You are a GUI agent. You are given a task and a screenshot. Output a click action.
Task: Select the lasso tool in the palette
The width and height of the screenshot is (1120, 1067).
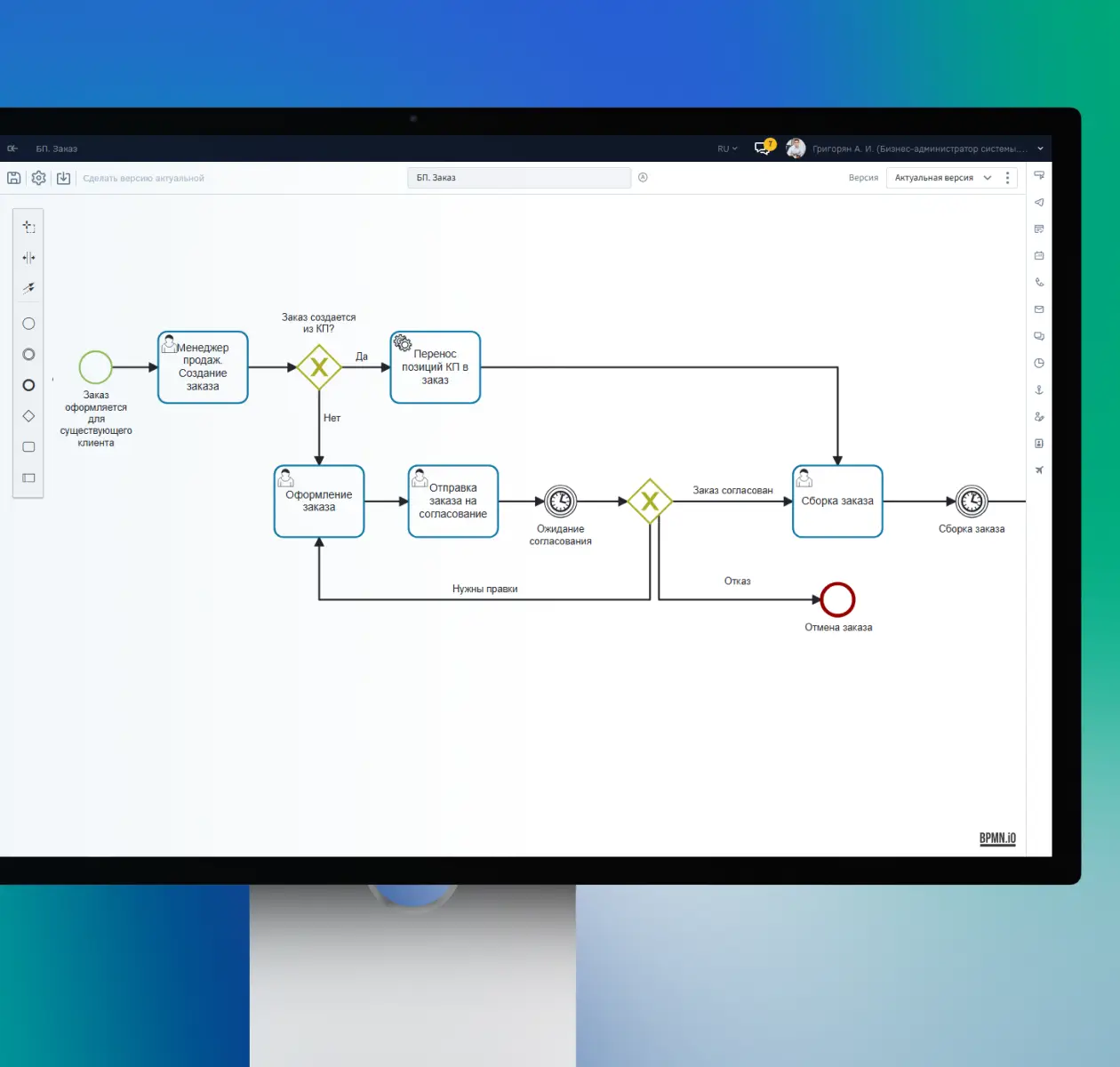point(28,227)
